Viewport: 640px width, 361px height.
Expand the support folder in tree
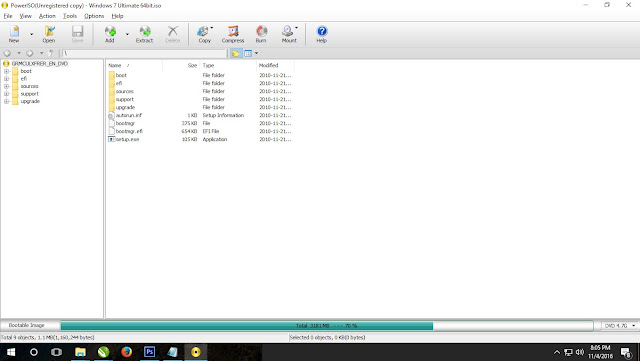[x=6, y=94]
